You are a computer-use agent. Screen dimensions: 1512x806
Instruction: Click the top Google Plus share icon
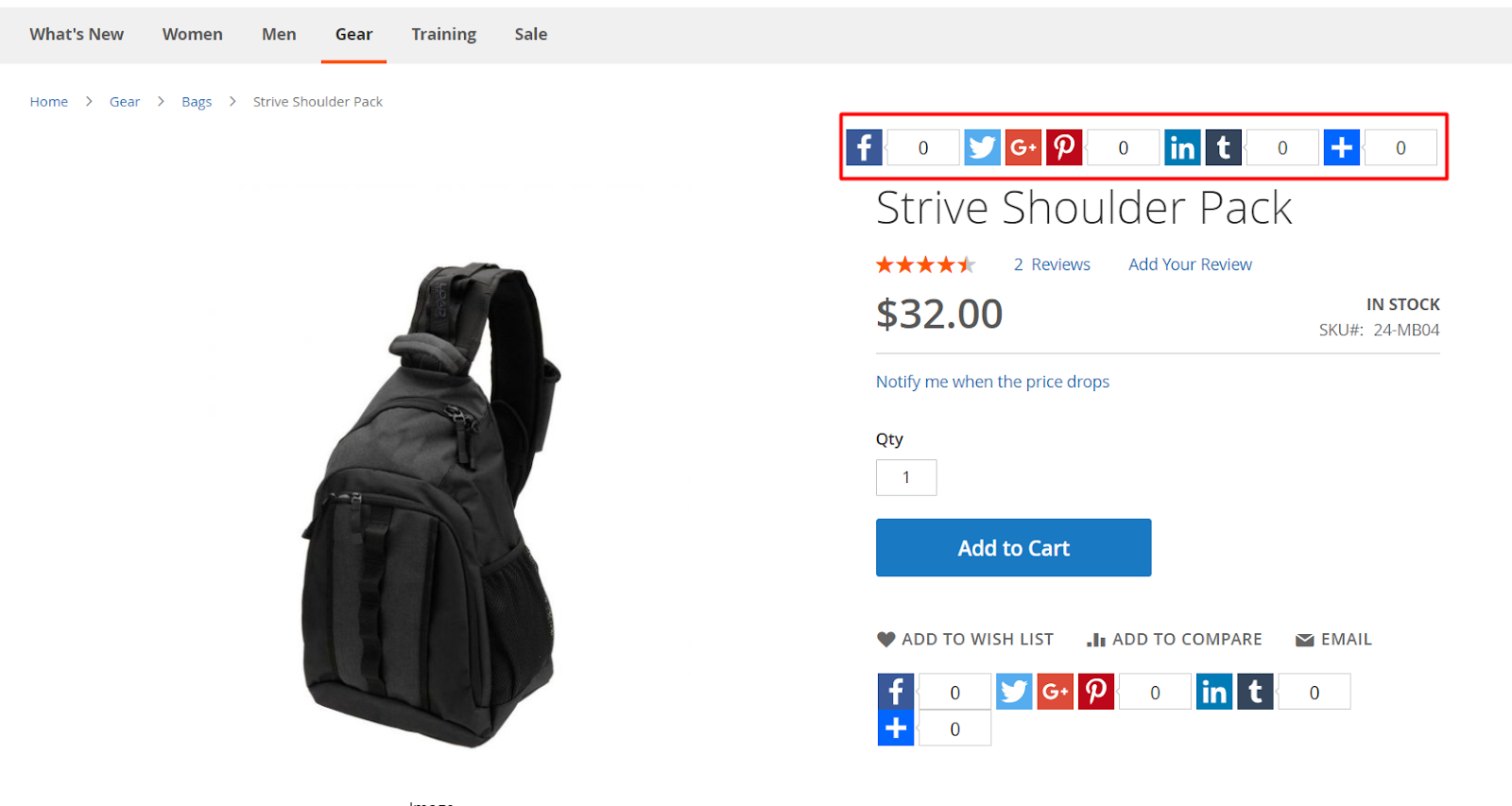click(1022, 147)
